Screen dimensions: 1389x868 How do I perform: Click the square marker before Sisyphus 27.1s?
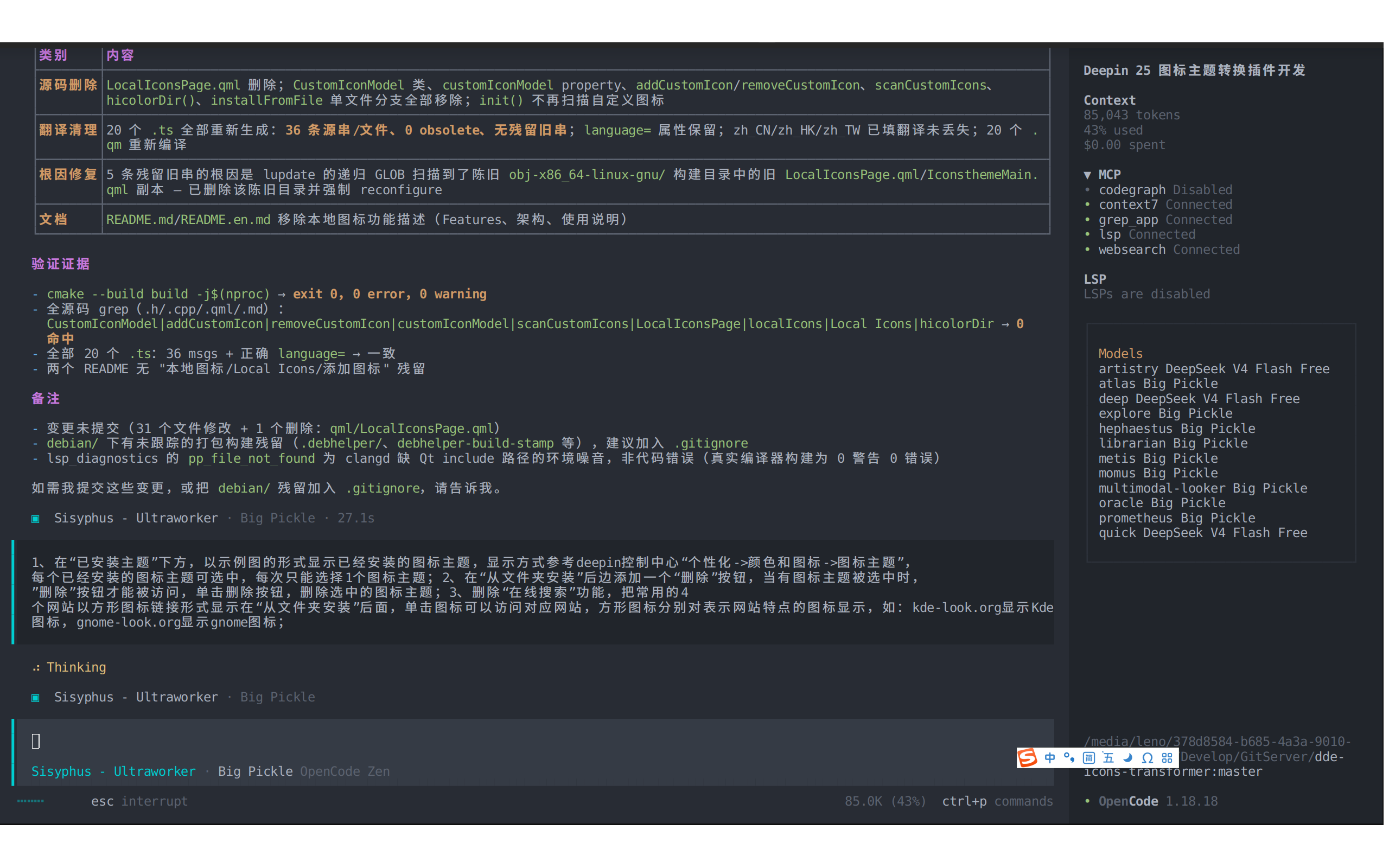(36, 519)
